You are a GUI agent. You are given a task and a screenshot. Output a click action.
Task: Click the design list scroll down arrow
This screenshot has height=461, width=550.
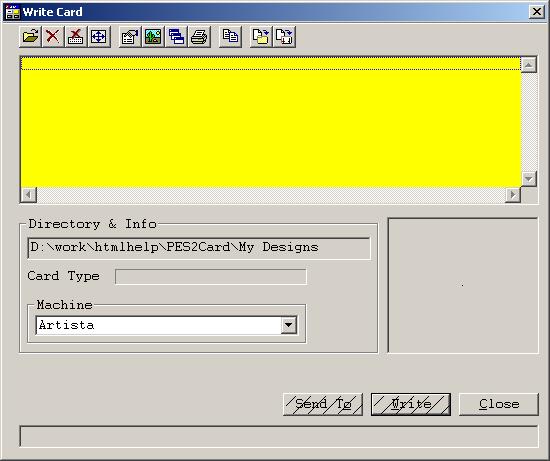tap(529, 179)
